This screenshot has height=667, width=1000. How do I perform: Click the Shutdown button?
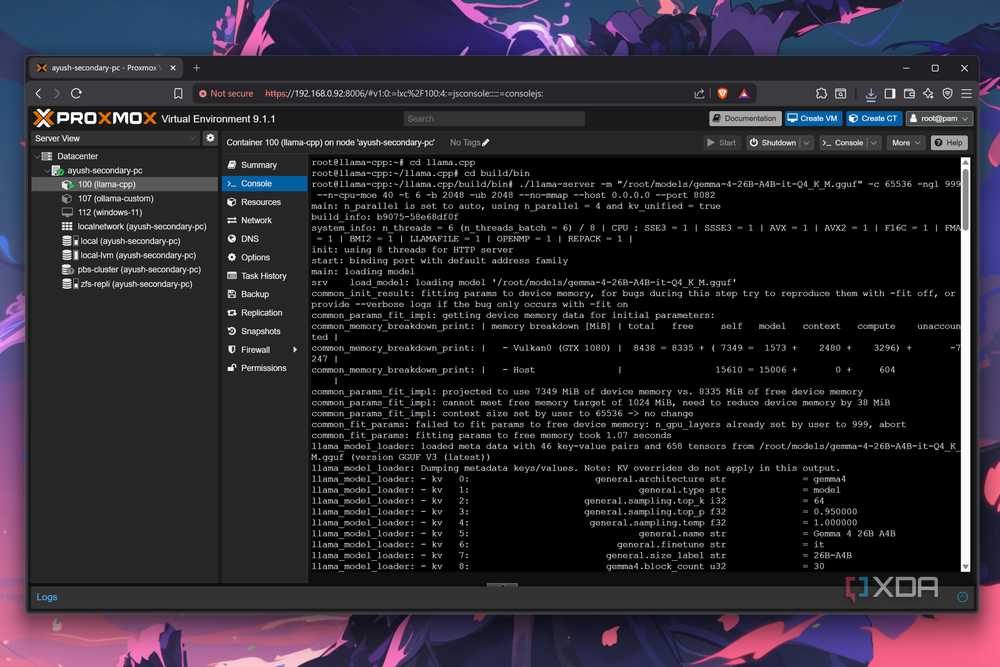pos(773,143)
